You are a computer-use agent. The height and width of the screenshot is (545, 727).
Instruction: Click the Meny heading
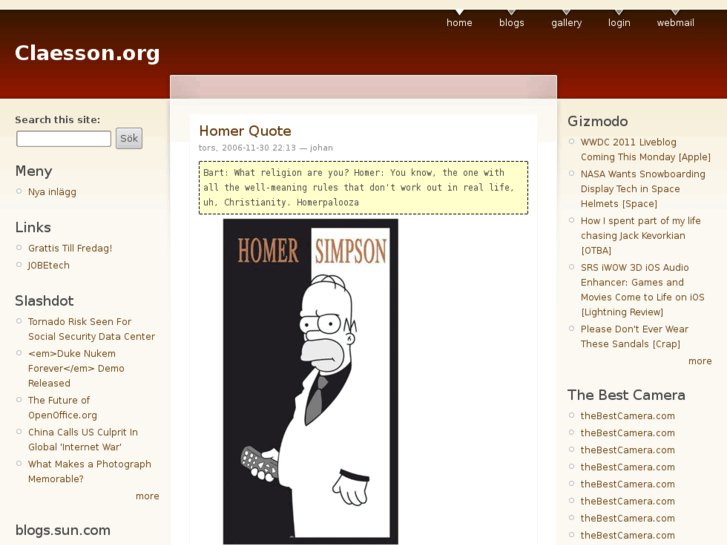pos(33,171)
